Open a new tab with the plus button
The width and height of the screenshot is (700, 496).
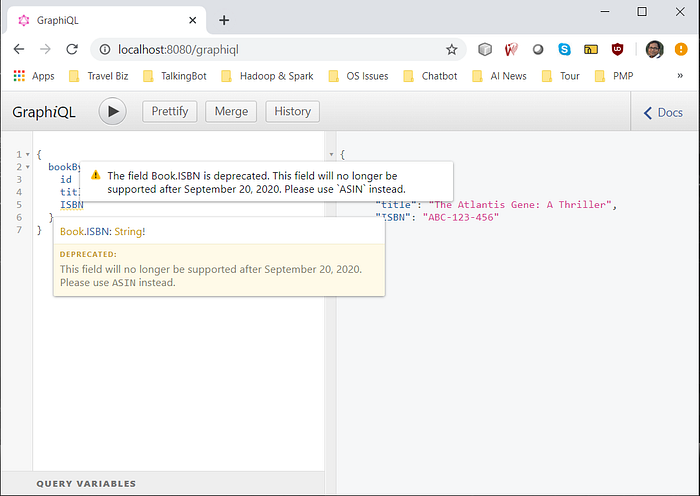224,20
